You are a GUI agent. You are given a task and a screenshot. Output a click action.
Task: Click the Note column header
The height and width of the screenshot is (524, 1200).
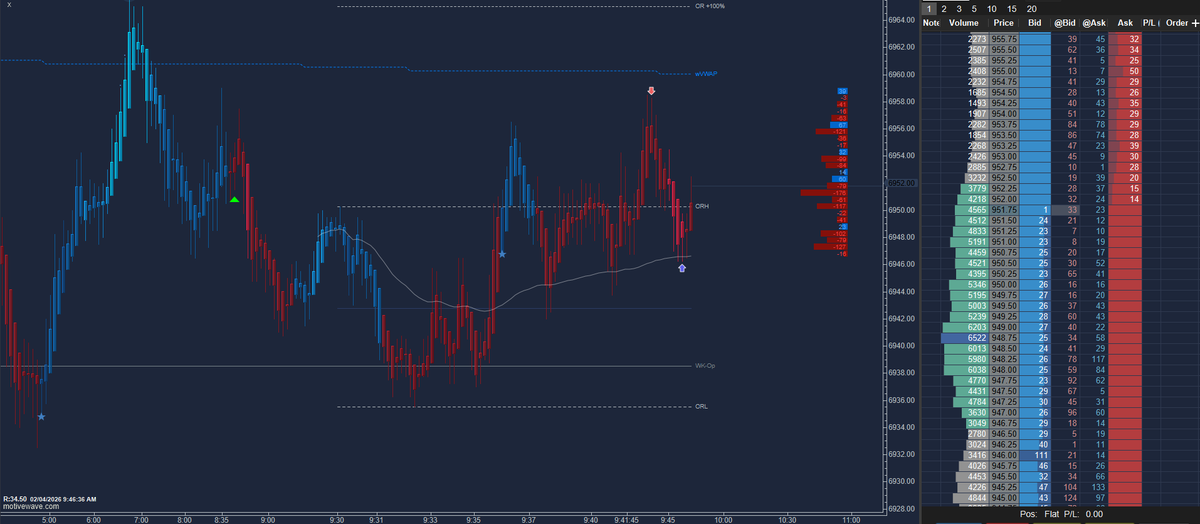(x=931, y=23)
